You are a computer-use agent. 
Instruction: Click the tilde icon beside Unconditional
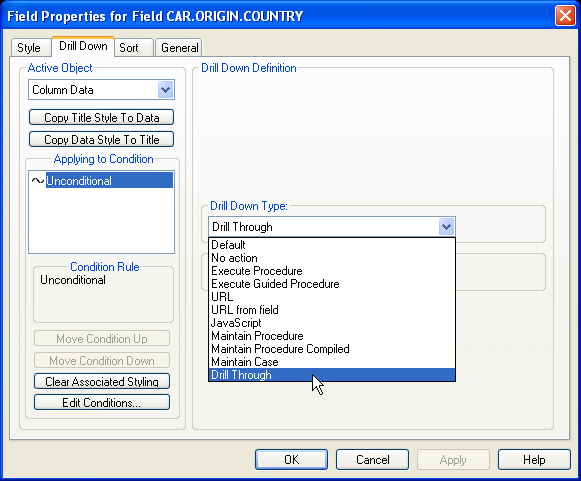coord(38,181)
